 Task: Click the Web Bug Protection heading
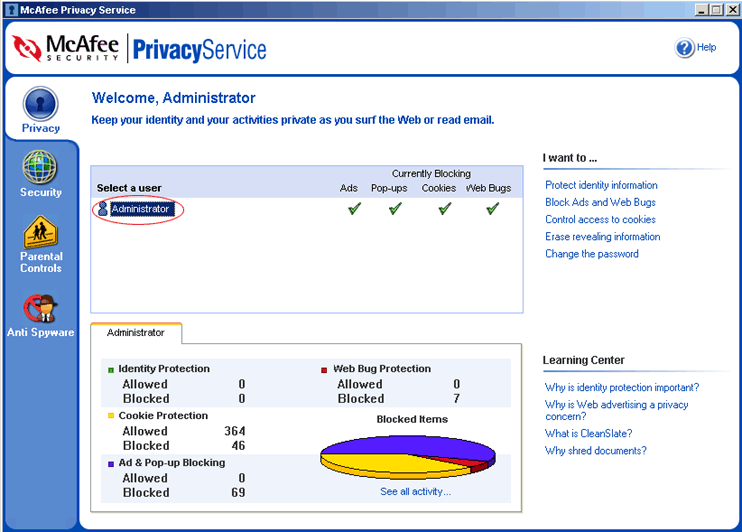tap(382, 368)
